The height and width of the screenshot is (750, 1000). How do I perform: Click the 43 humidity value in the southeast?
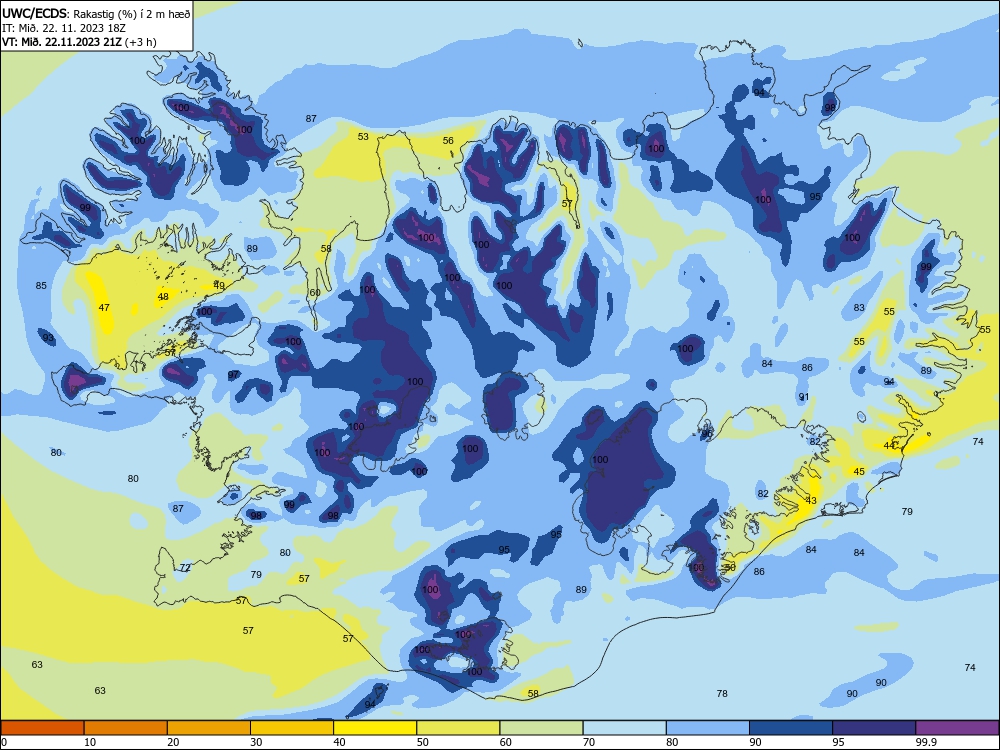pyautogui.click(x=811, y=501)
